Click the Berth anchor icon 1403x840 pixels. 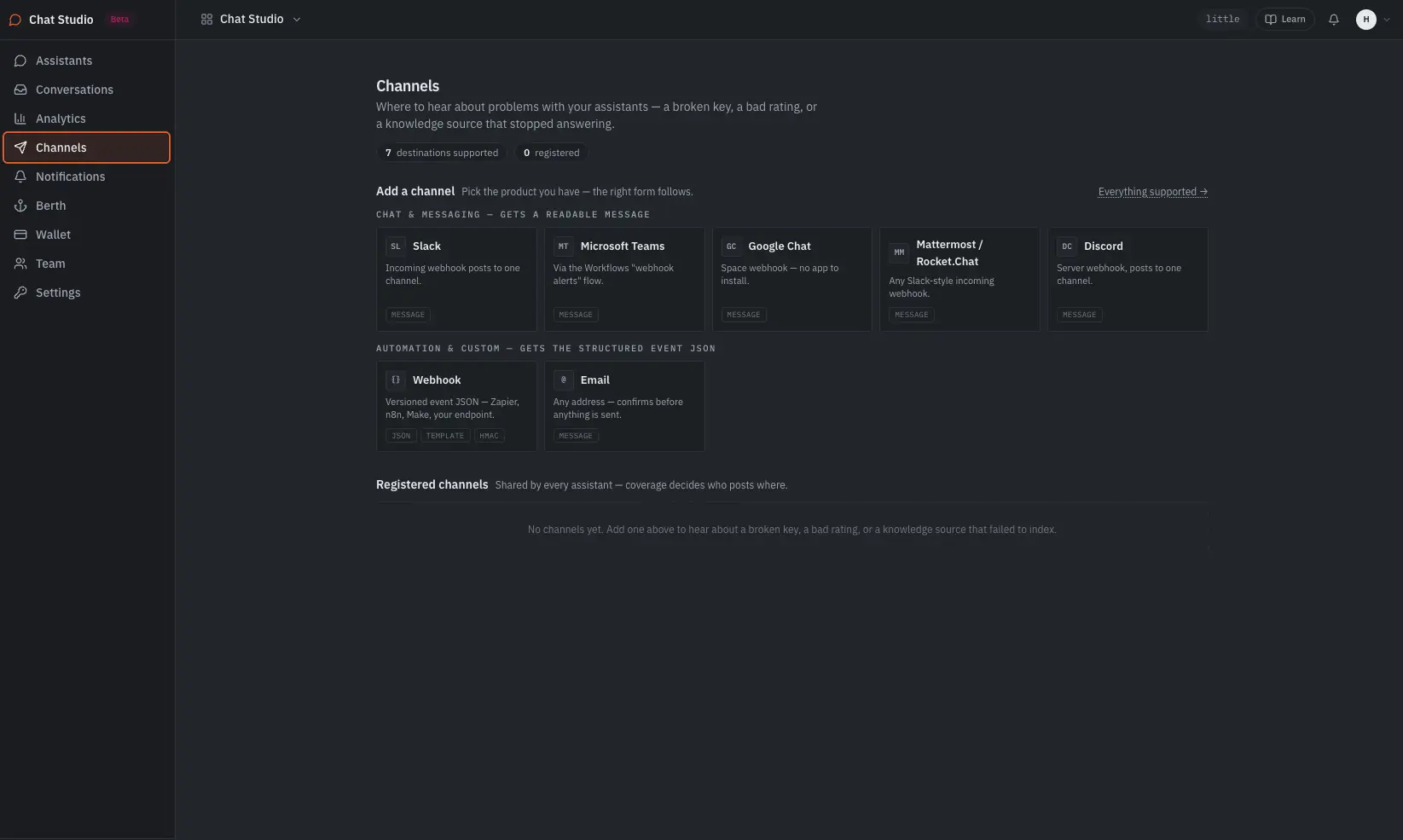[20, 206]
